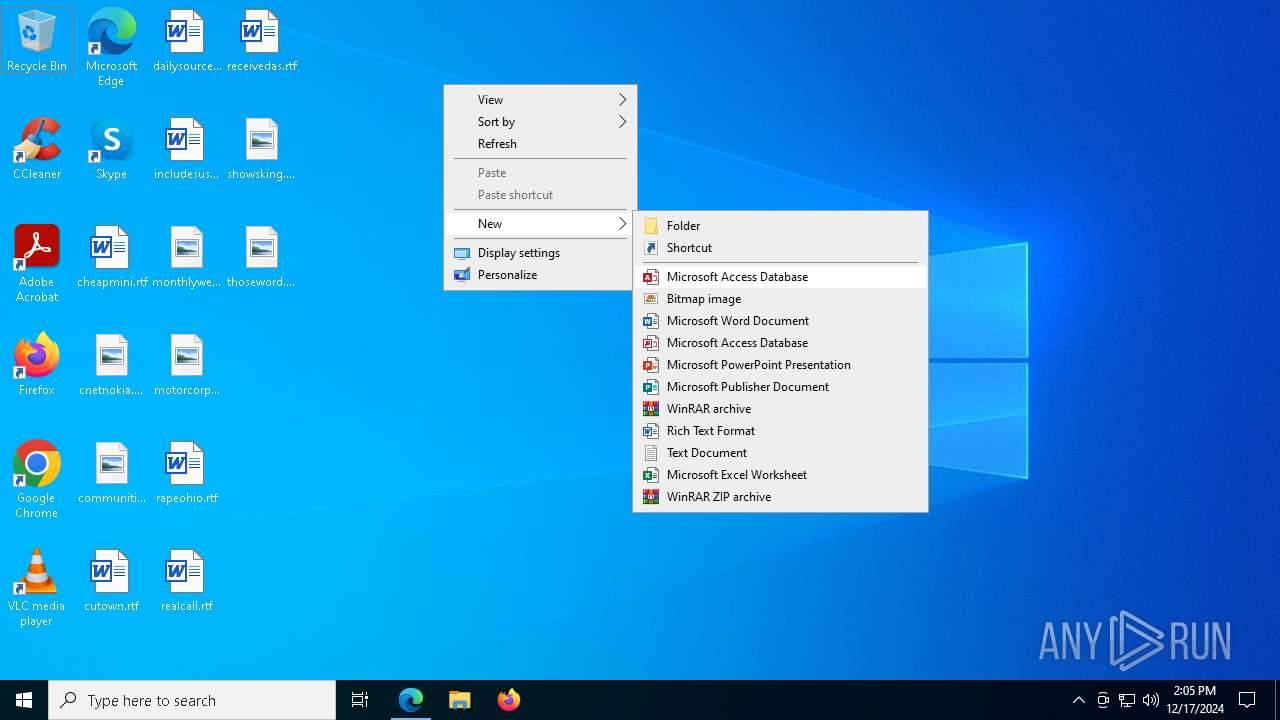Create a new Text Document
The image size is (1280, 720).
780,453
